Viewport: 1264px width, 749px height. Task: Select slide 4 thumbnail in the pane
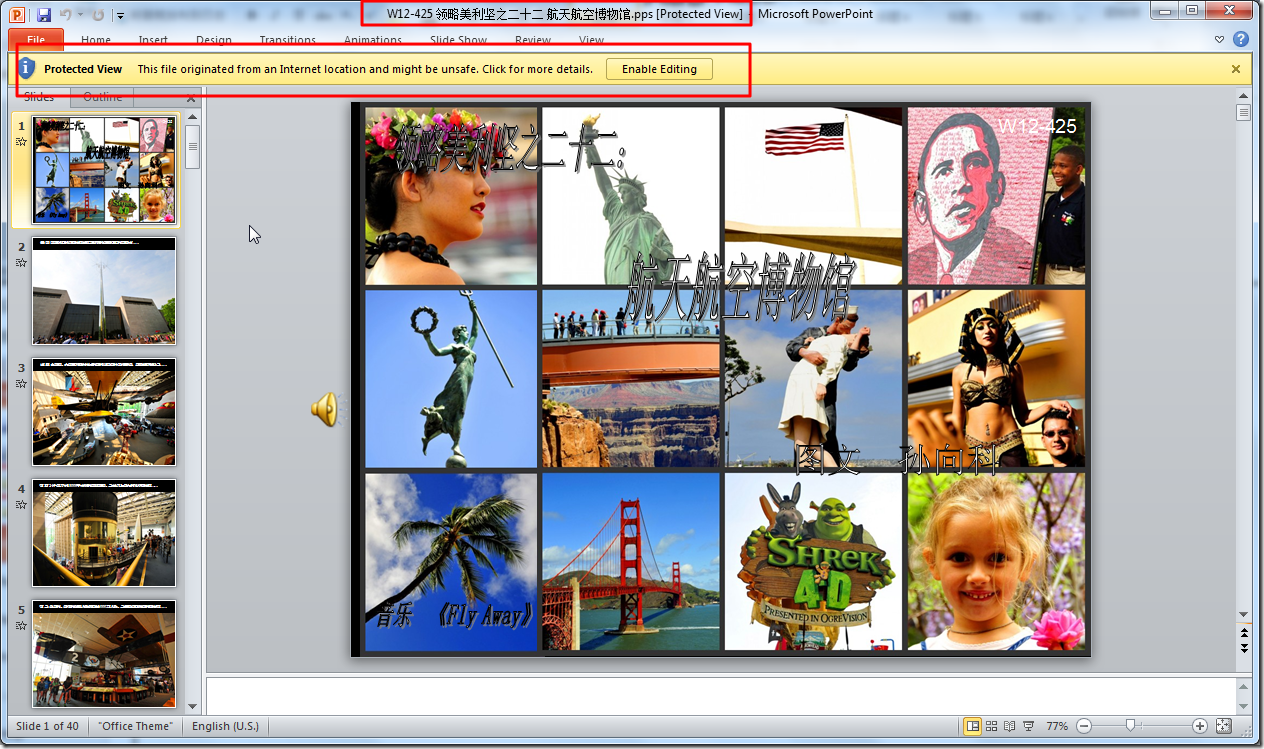[104, 532]
